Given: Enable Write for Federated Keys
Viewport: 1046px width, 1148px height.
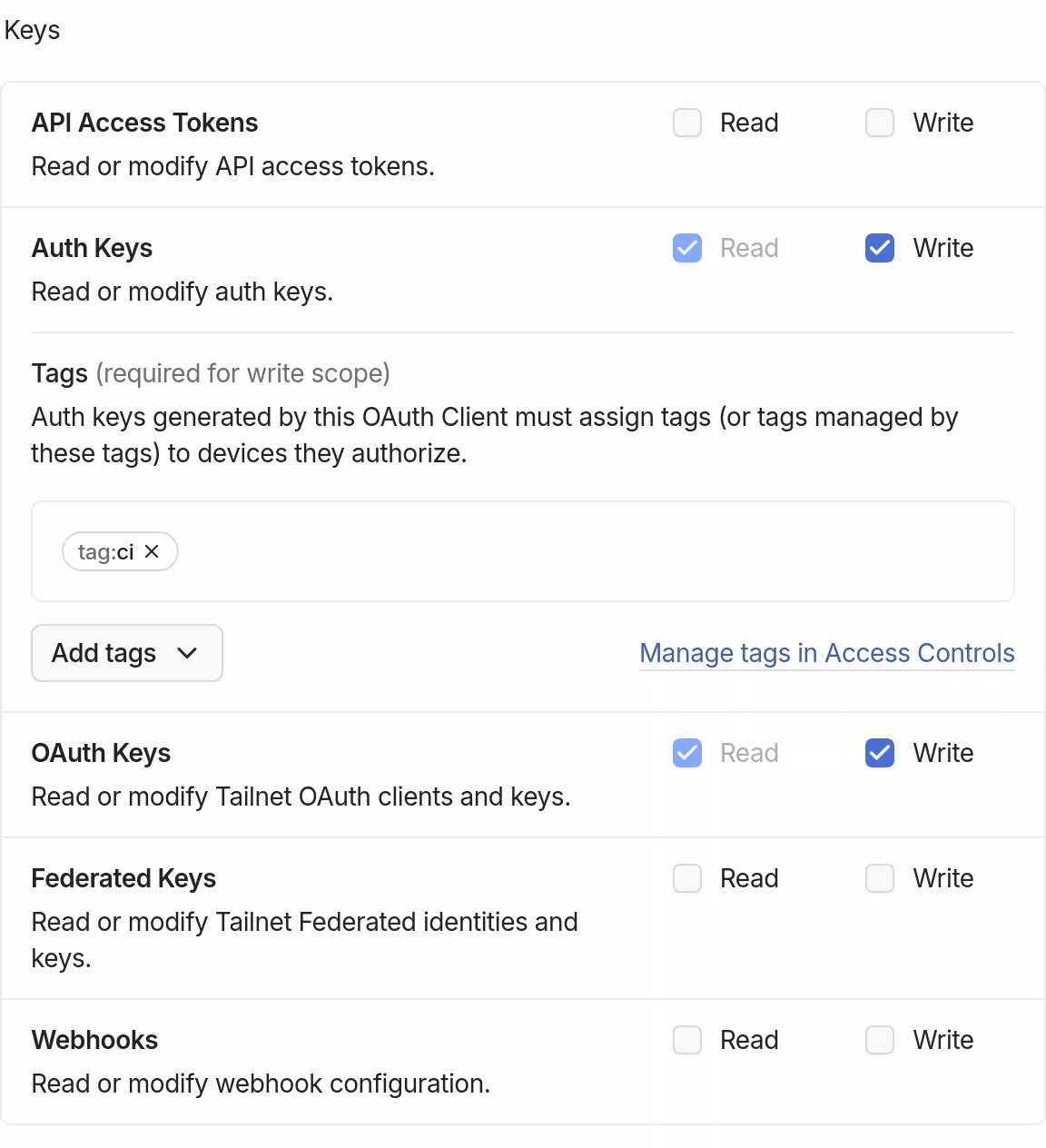Looking at the screenshot, I should coord(879,877).
